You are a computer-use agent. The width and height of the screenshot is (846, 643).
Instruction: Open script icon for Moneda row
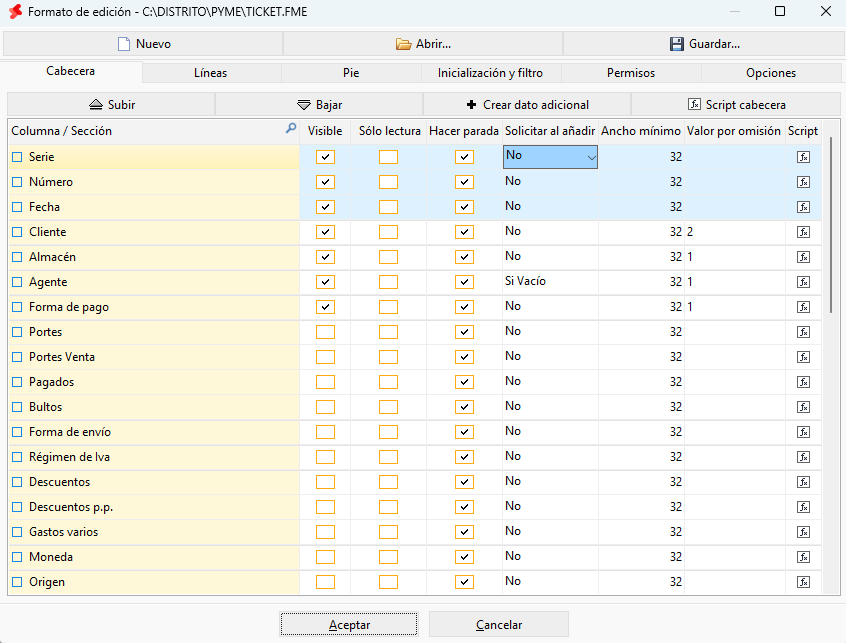[x=803, y=557]
